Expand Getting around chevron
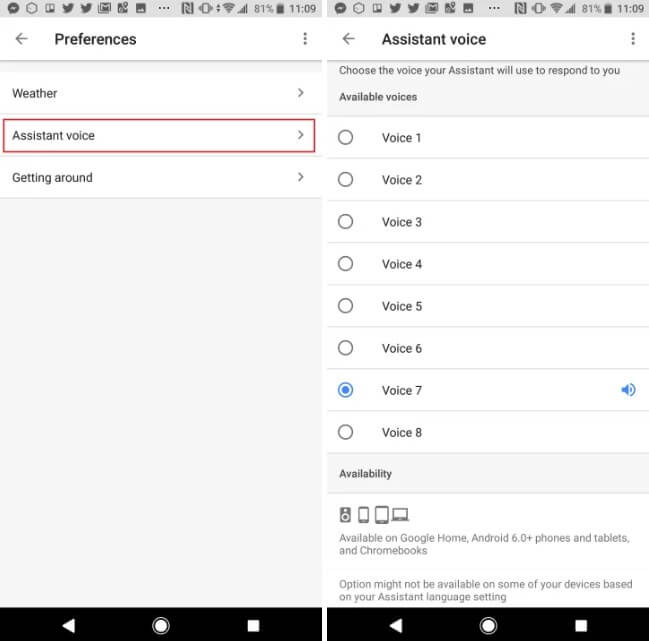The width and height of the screenshot is (649, 641). coord(301,177)
